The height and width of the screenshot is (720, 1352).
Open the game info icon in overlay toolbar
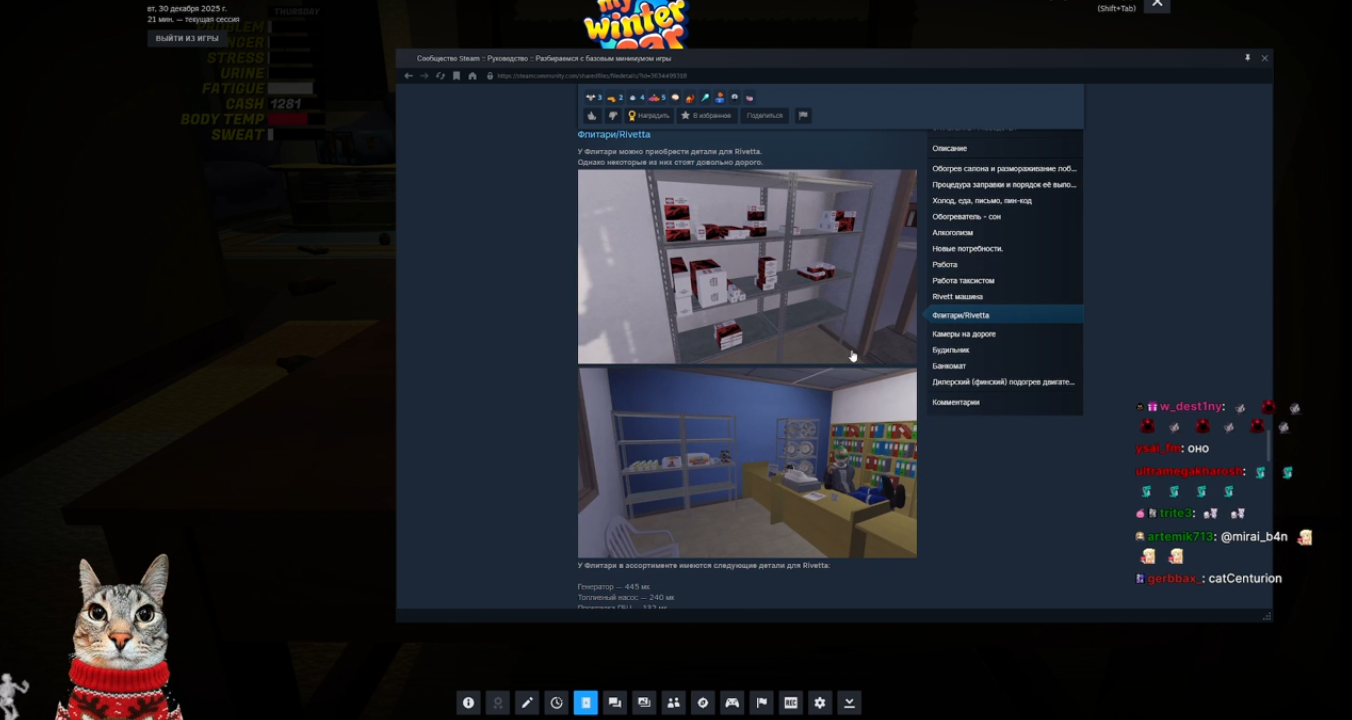click(468, 703)
